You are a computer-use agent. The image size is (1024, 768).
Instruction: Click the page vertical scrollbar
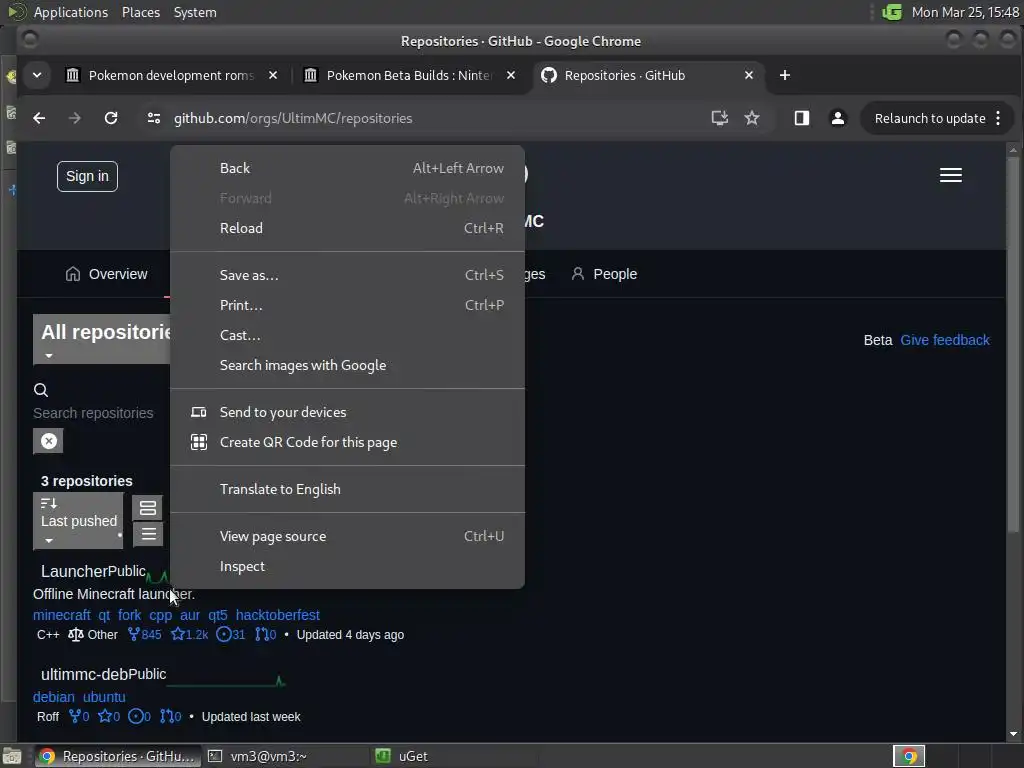pyautogui.click(x=1013, y=346)
